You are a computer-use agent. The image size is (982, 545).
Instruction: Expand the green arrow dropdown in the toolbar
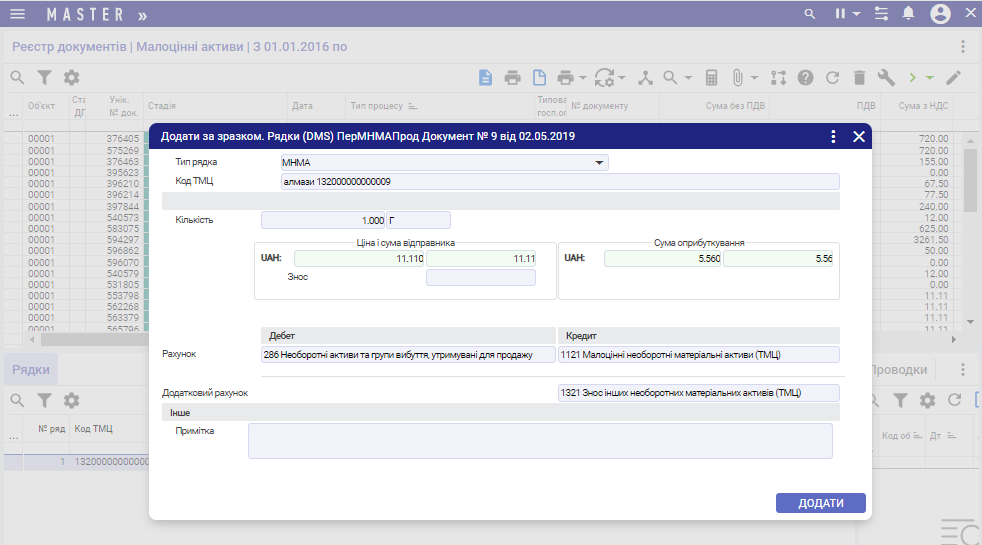(930, 77)
